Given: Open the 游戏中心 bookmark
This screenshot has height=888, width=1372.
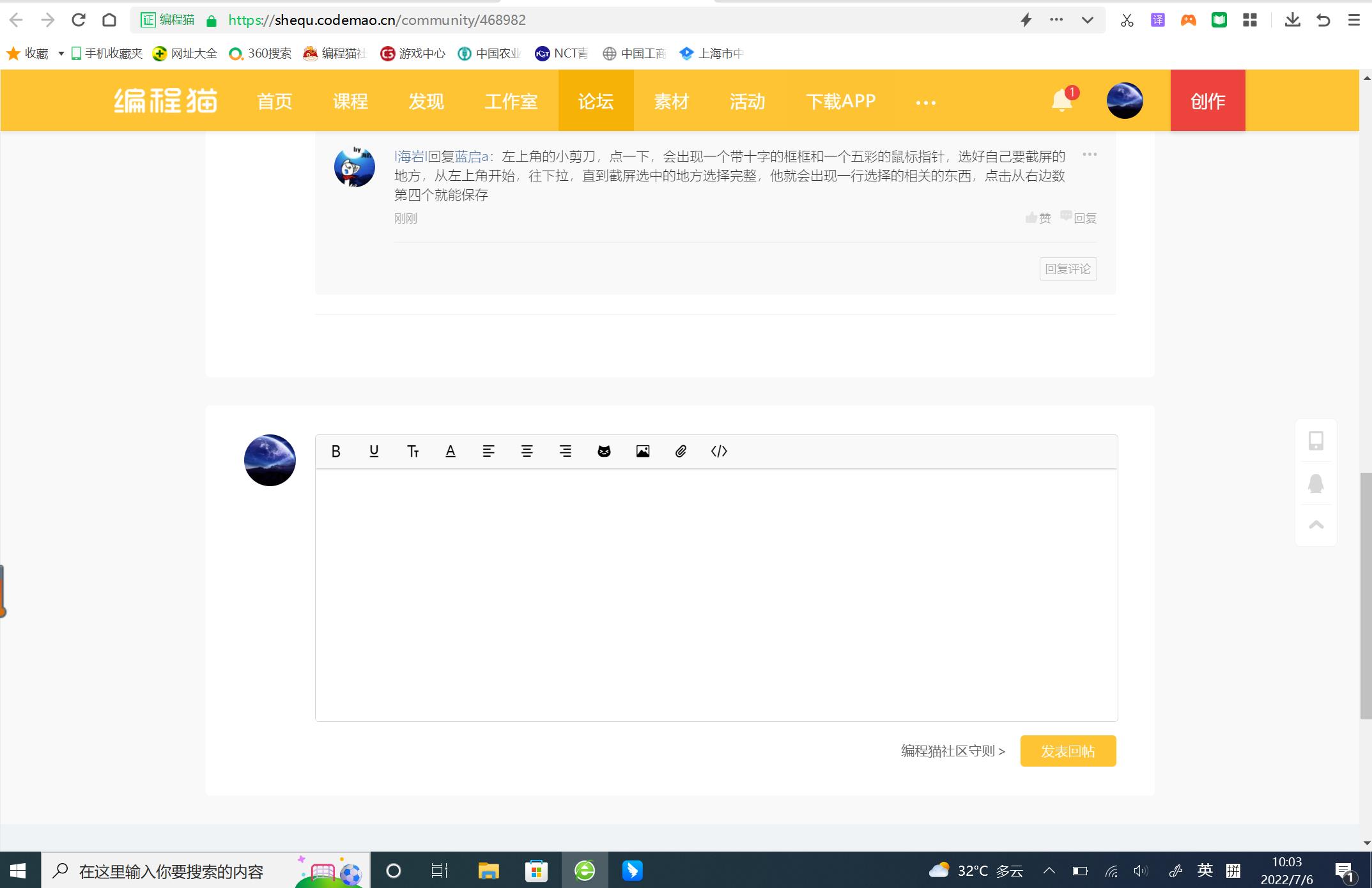Looking at the screenshot, I should point(413,54).
